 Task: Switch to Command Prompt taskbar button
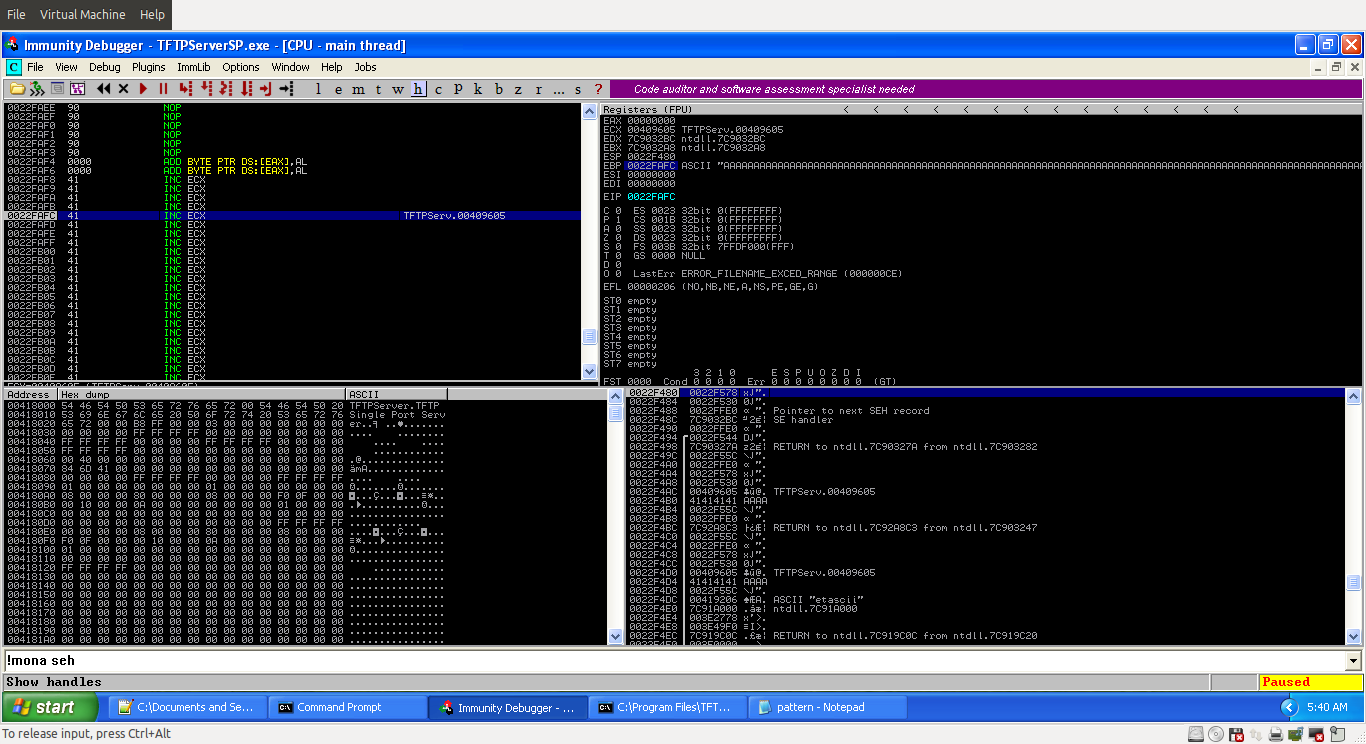[349, 707]
